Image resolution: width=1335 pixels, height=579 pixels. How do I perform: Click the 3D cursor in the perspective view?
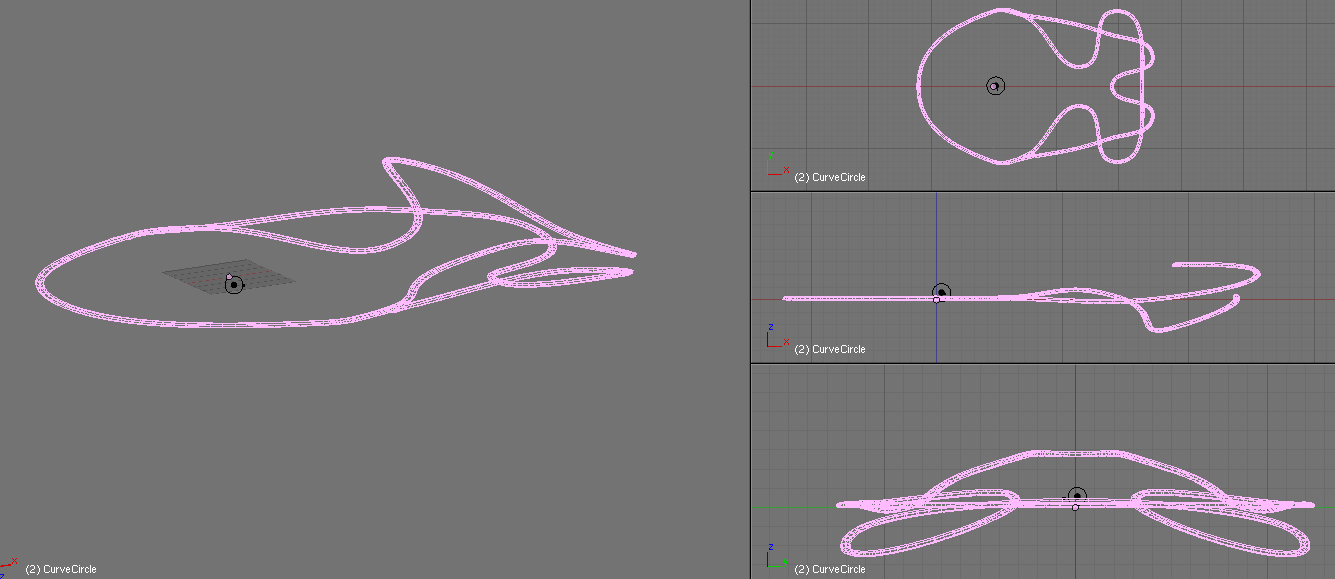point(234,285)
